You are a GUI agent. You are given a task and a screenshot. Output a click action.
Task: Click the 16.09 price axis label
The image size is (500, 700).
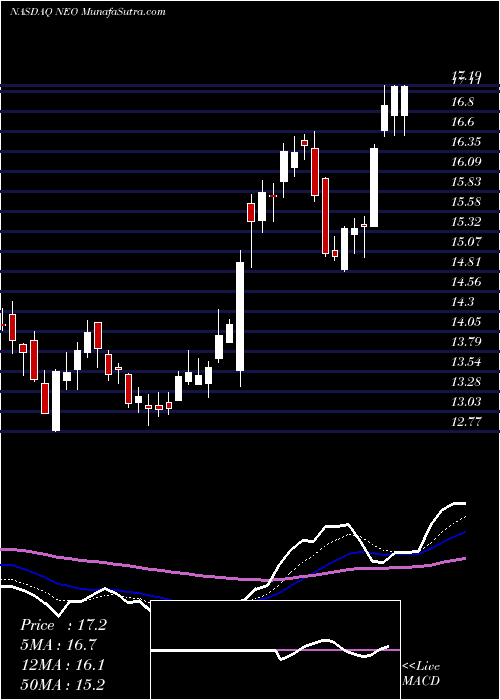(466, 162)
